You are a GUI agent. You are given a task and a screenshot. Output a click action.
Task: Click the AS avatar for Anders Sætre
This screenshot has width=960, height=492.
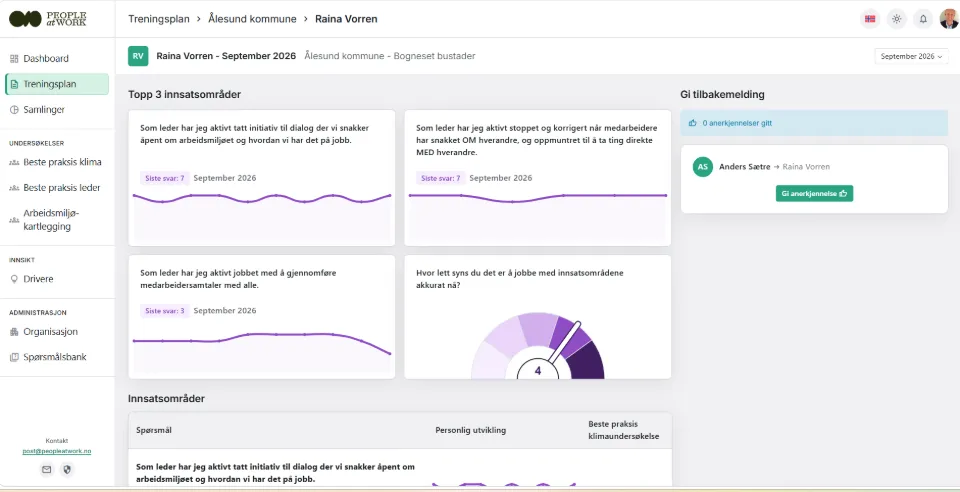703,166
